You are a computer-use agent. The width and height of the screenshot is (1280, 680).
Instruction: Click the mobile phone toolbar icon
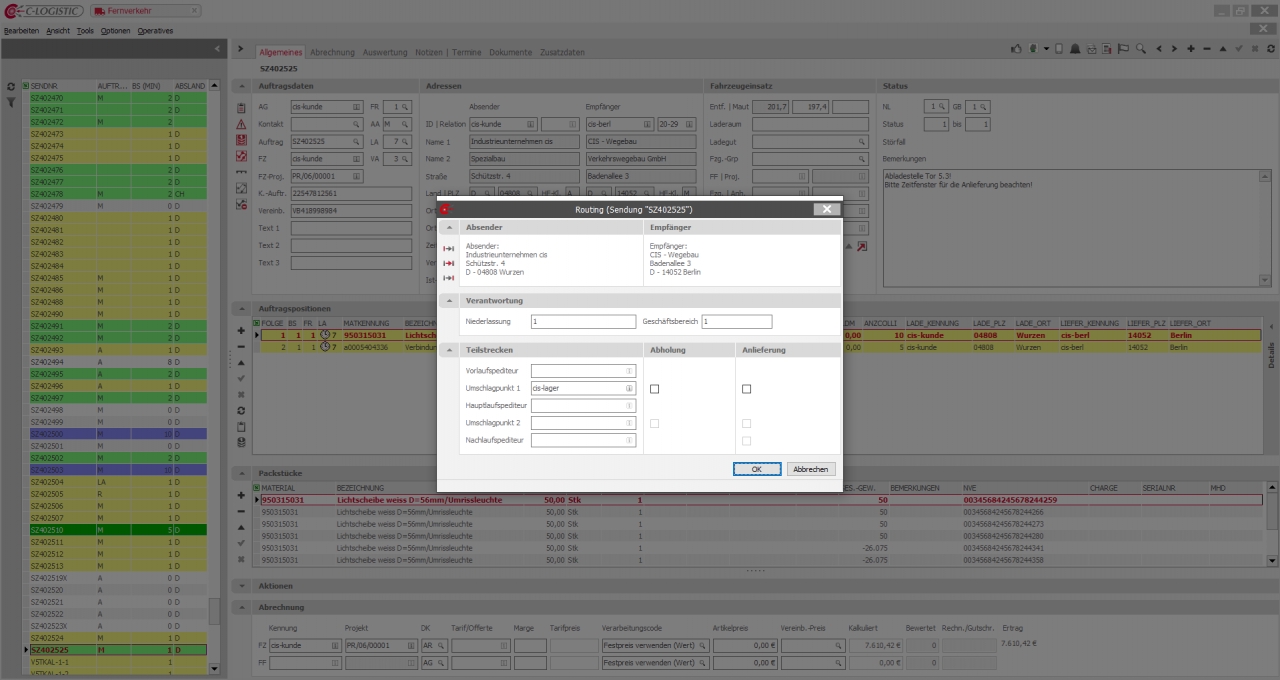point(1059,48)
